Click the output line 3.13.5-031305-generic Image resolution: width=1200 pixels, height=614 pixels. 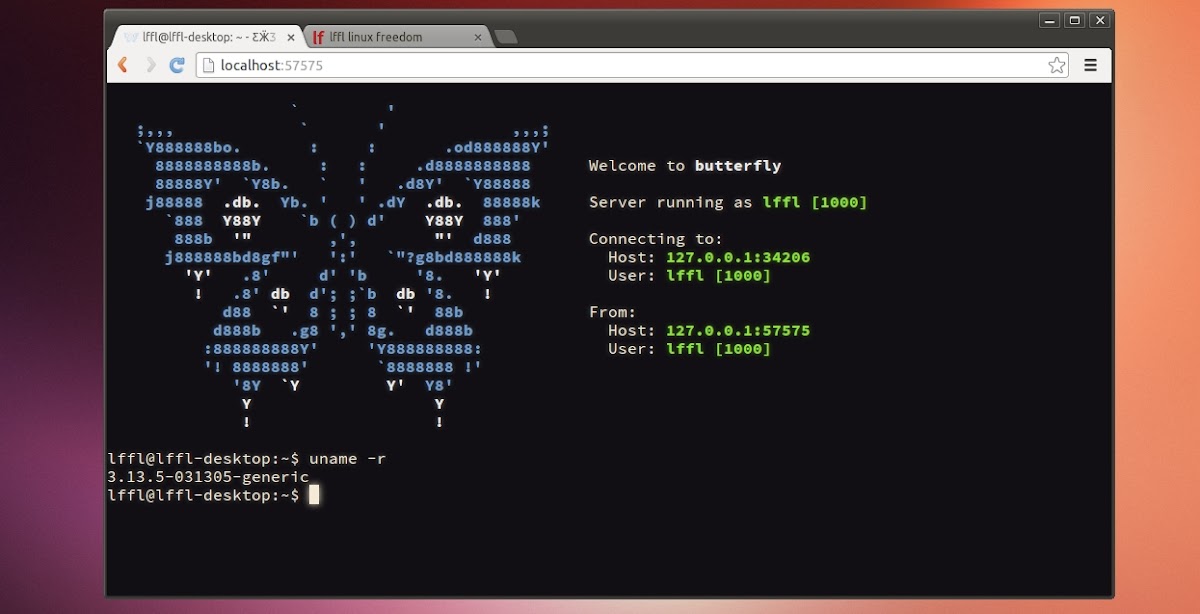(x=208, y=477)
